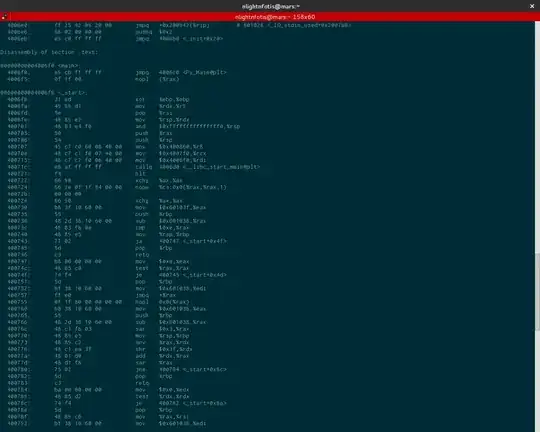The width and height of the screenshot is (540, 432).
Task: Click the '<_init+0x20>' jmpq target
Action: pyautogui.click(x=191, y=39)
